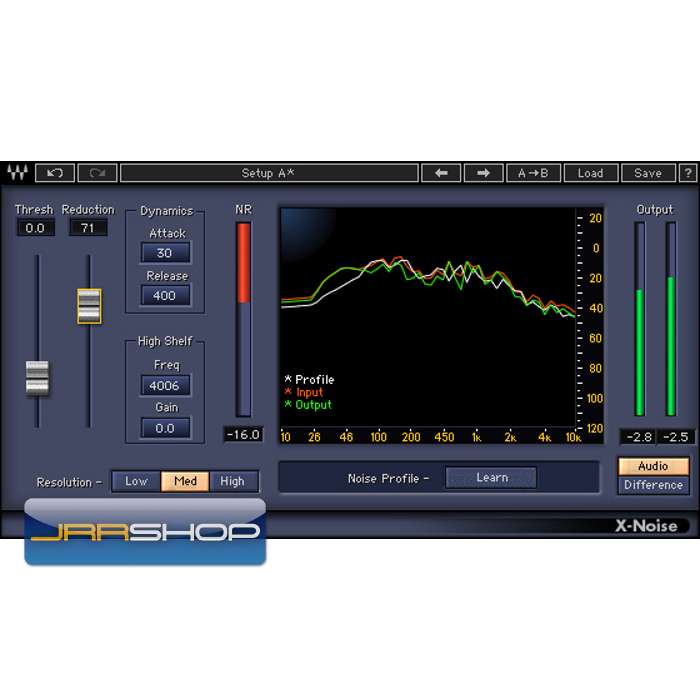Switch monitoring to Audio

coord(653,466)
